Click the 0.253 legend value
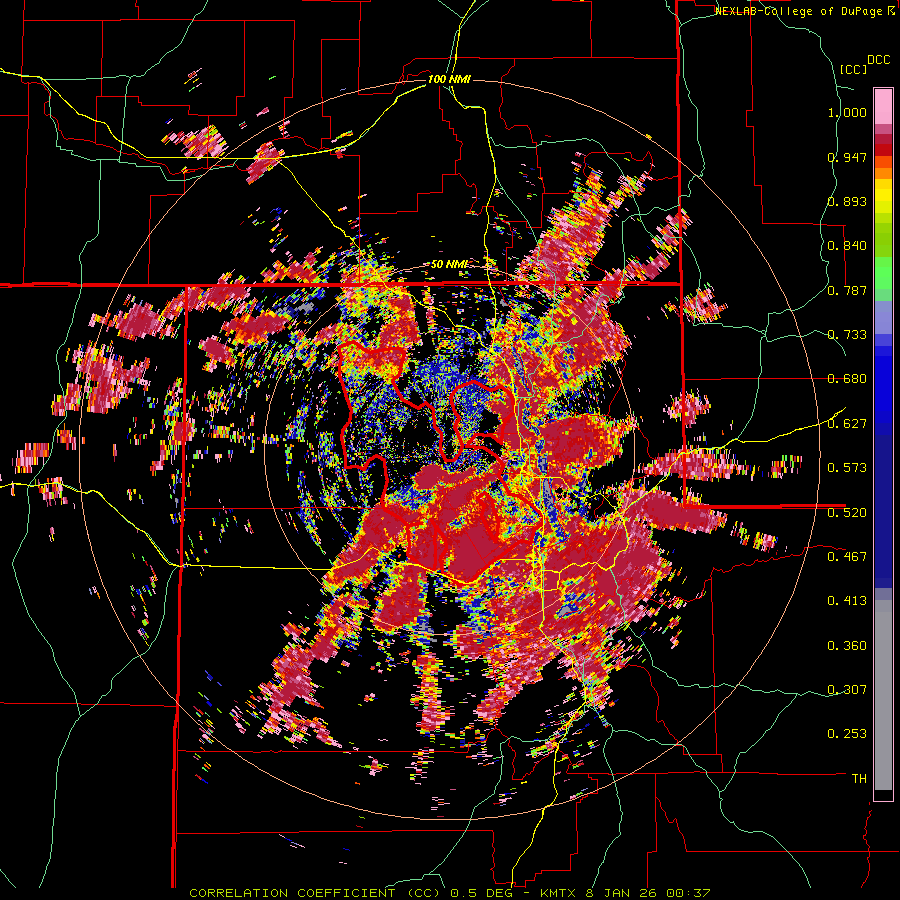Viewport: 900px width, 900px height. [x=847, y=734]
